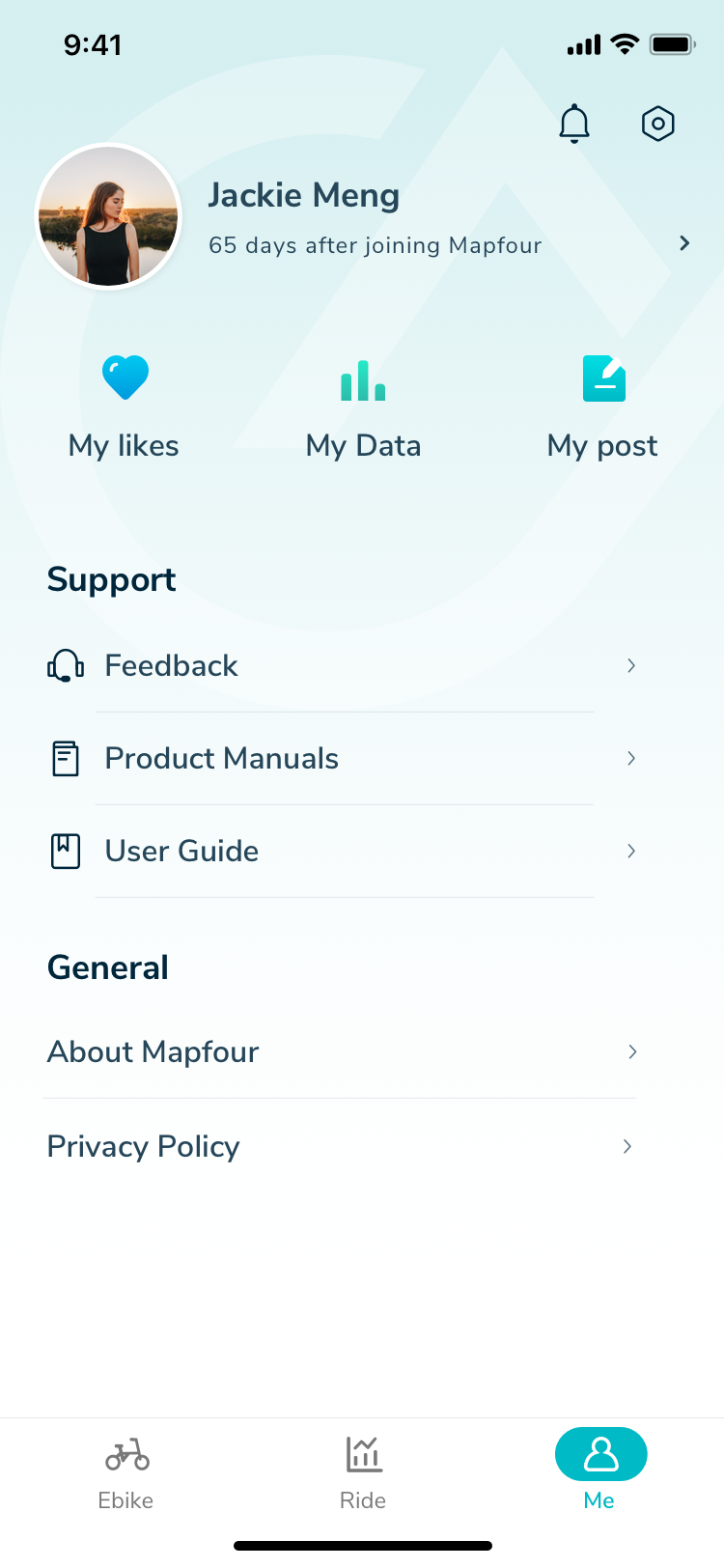Open the My Data bar chart icon
The width and height of the screenshot is (724, 1568).
[363, 379]
